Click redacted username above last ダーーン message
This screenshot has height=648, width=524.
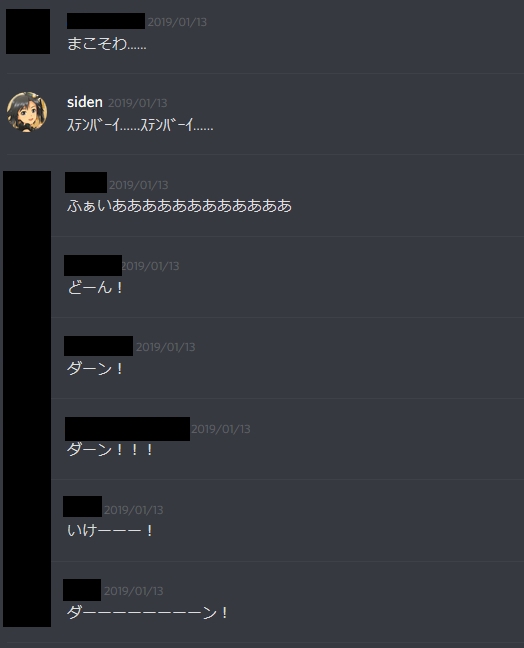82,590
